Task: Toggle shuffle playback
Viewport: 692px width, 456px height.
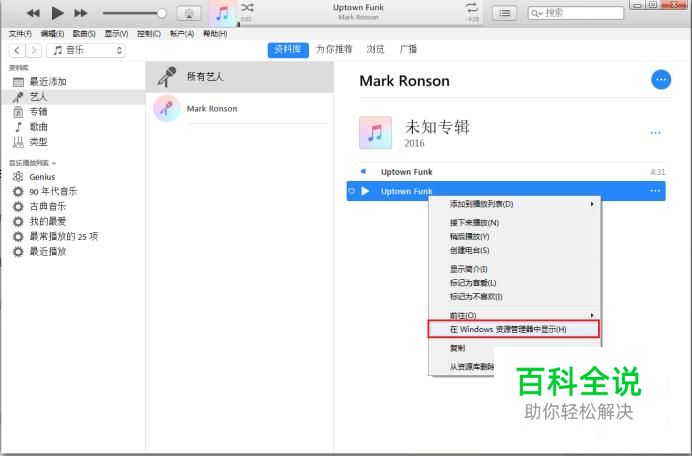Action: click(247, 8)
